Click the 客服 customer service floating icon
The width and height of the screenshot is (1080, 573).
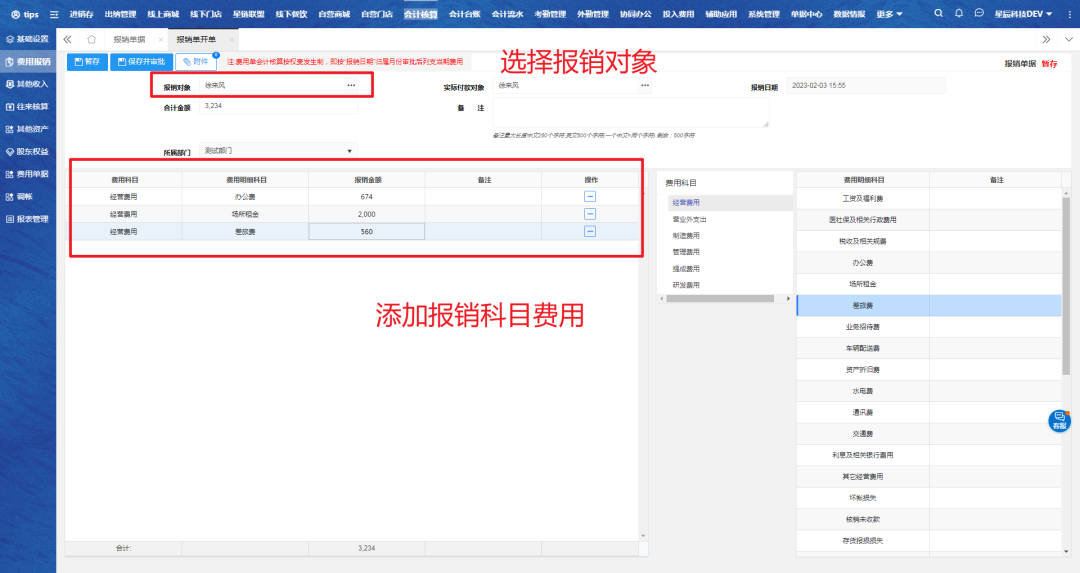click(x=1059, y=421)
